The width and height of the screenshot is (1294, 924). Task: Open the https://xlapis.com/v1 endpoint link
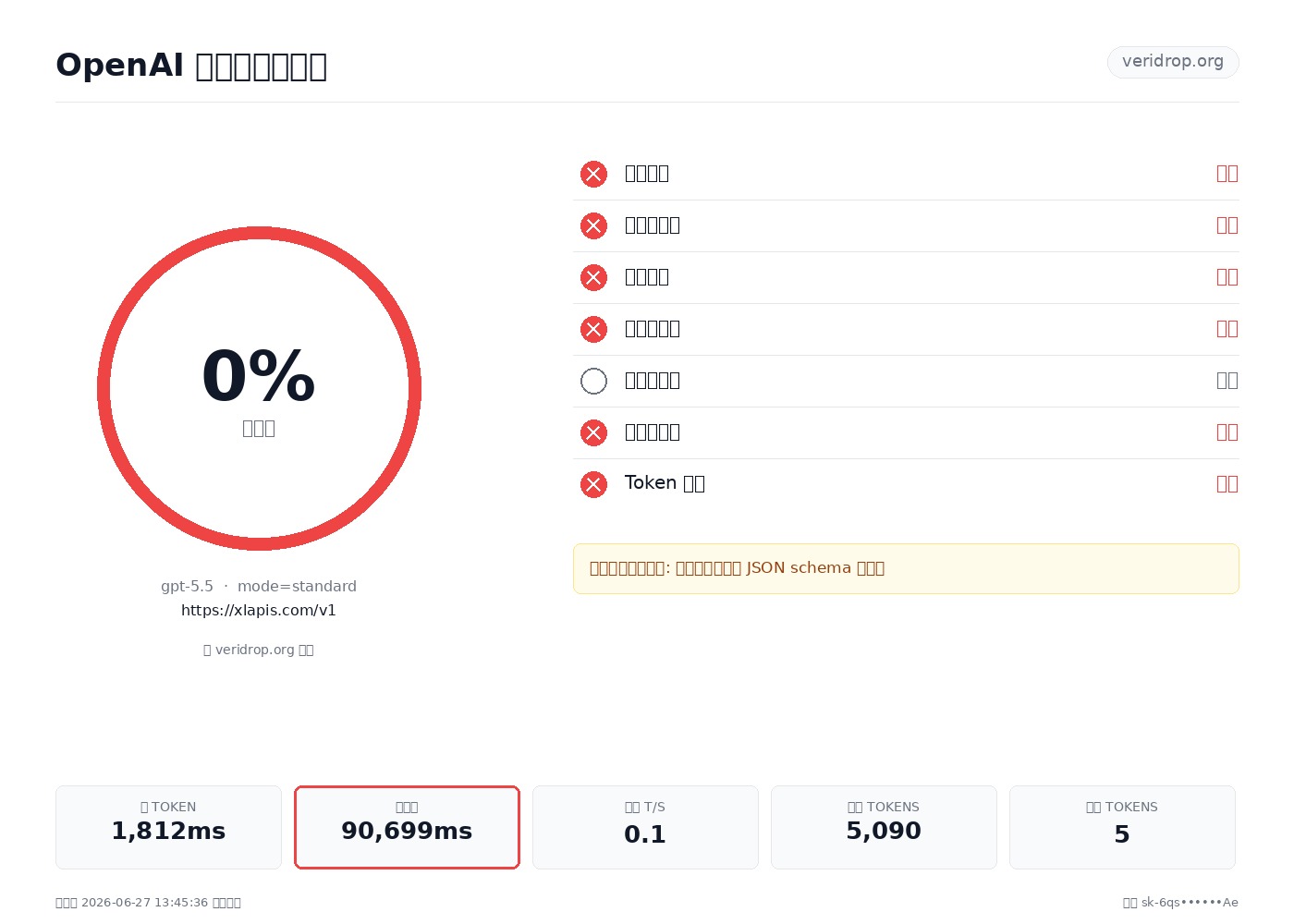tap(259, 610)
